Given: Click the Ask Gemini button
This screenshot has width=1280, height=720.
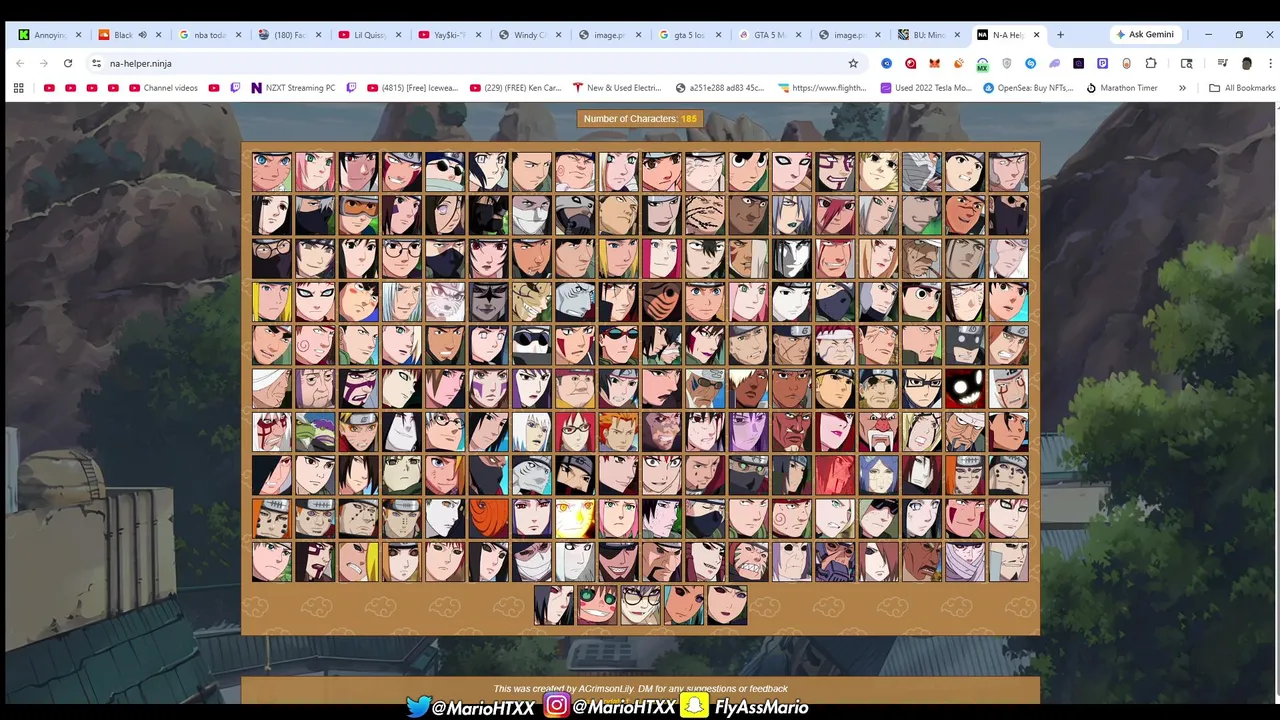Looking at the screenshot, I should pos(1144,35).
